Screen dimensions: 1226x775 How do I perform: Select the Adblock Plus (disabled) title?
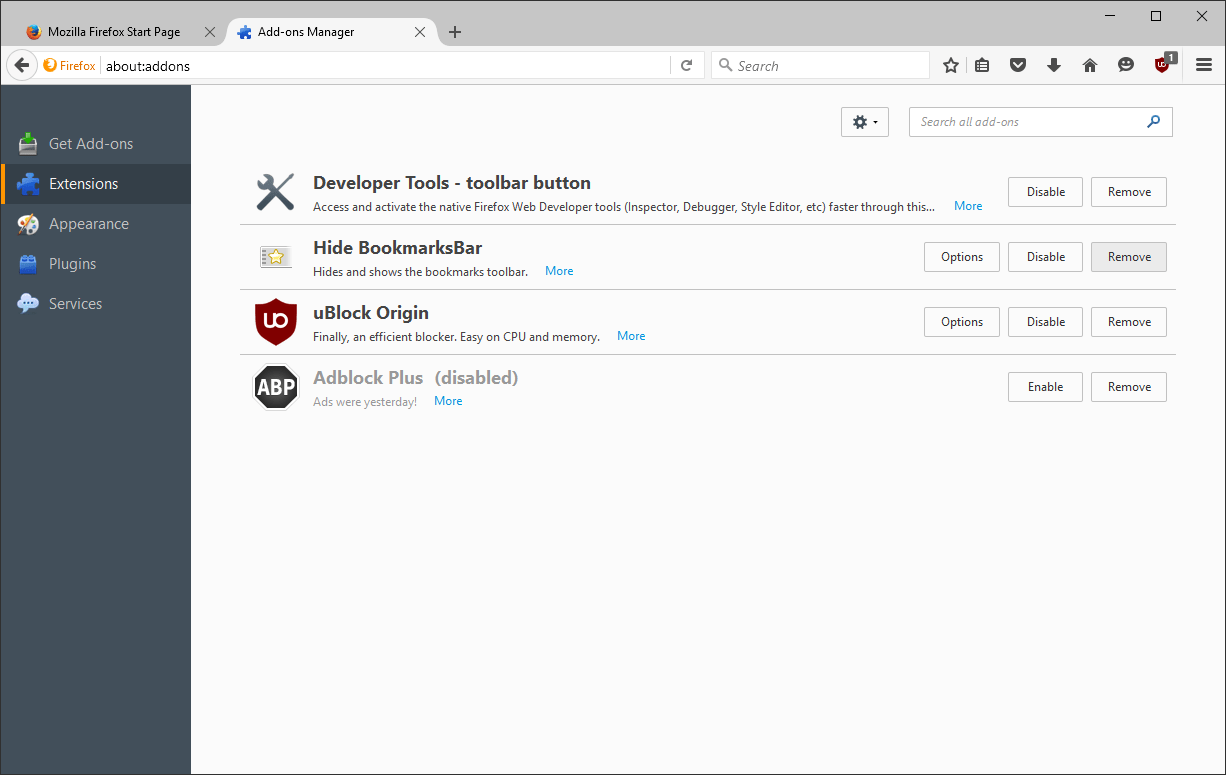pyautogui.click(x=416, y=378)
